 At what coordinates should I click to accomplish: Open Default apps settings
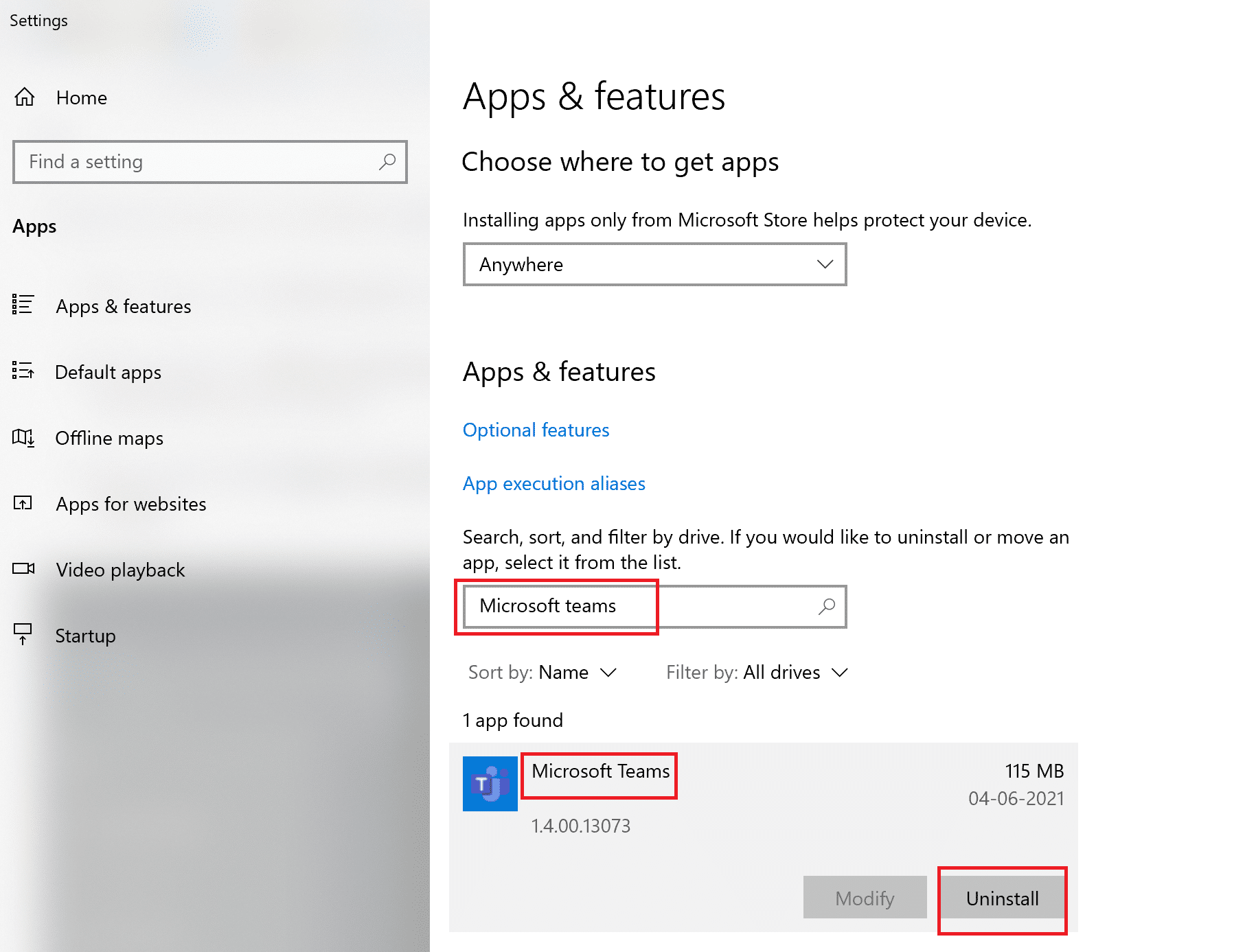point(106,372)
